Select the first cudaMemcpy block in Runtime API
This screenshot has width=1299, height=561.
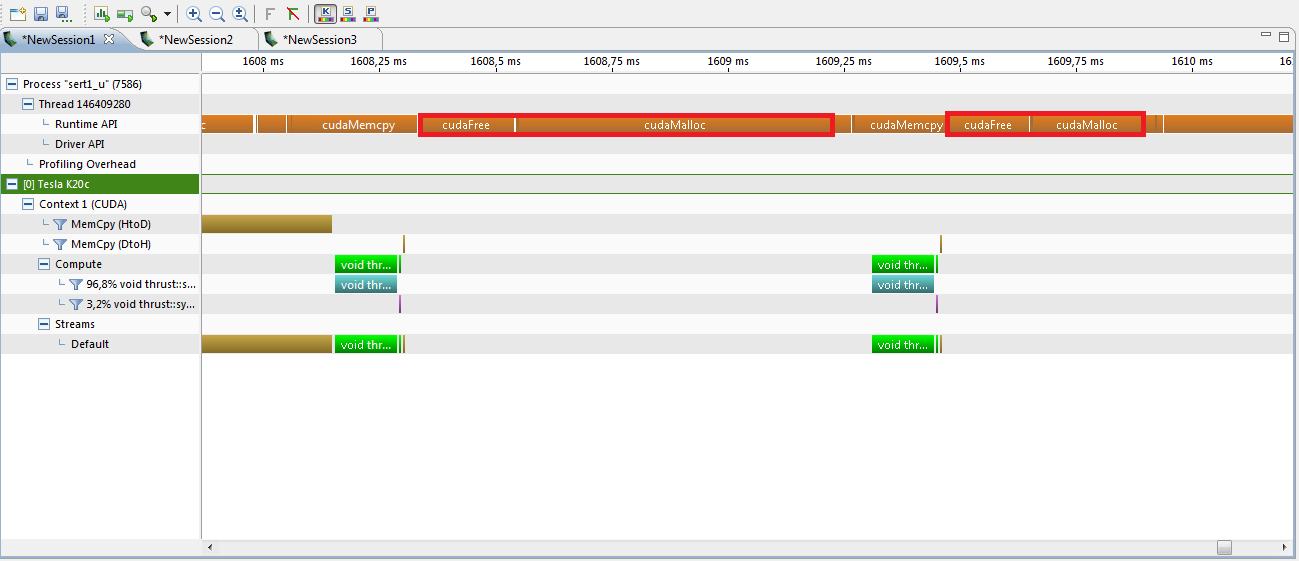(358, 125)
